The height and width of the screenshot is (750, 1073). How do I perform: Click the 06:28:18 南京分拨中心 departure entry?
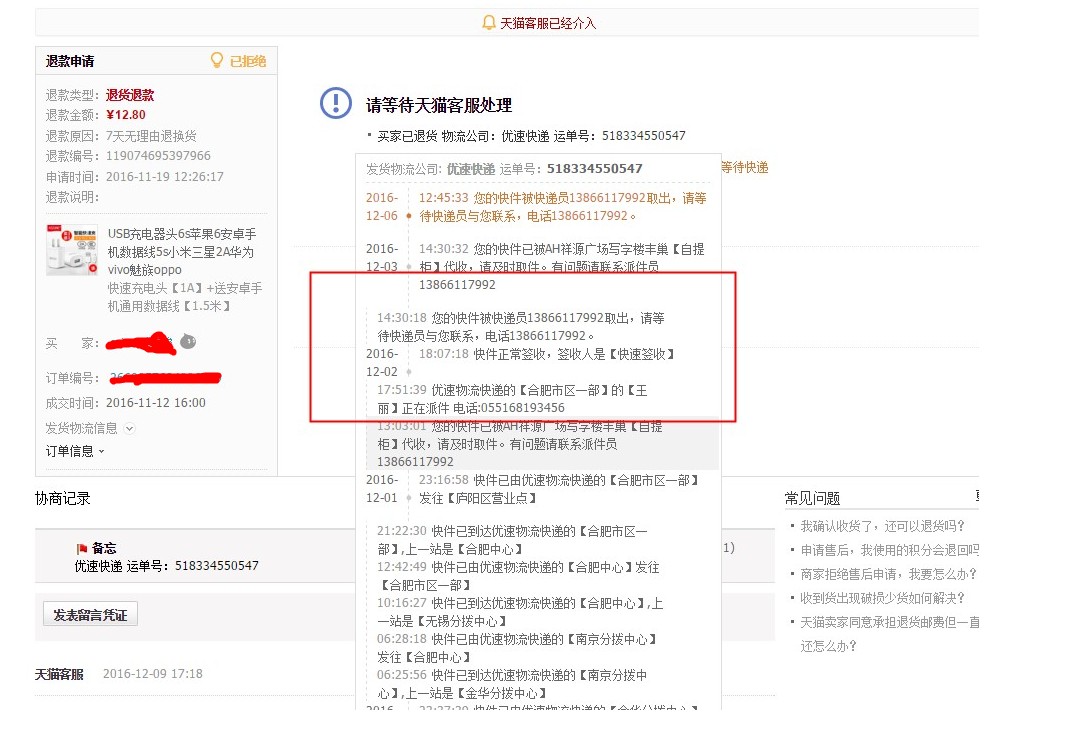tap(517, 648)
